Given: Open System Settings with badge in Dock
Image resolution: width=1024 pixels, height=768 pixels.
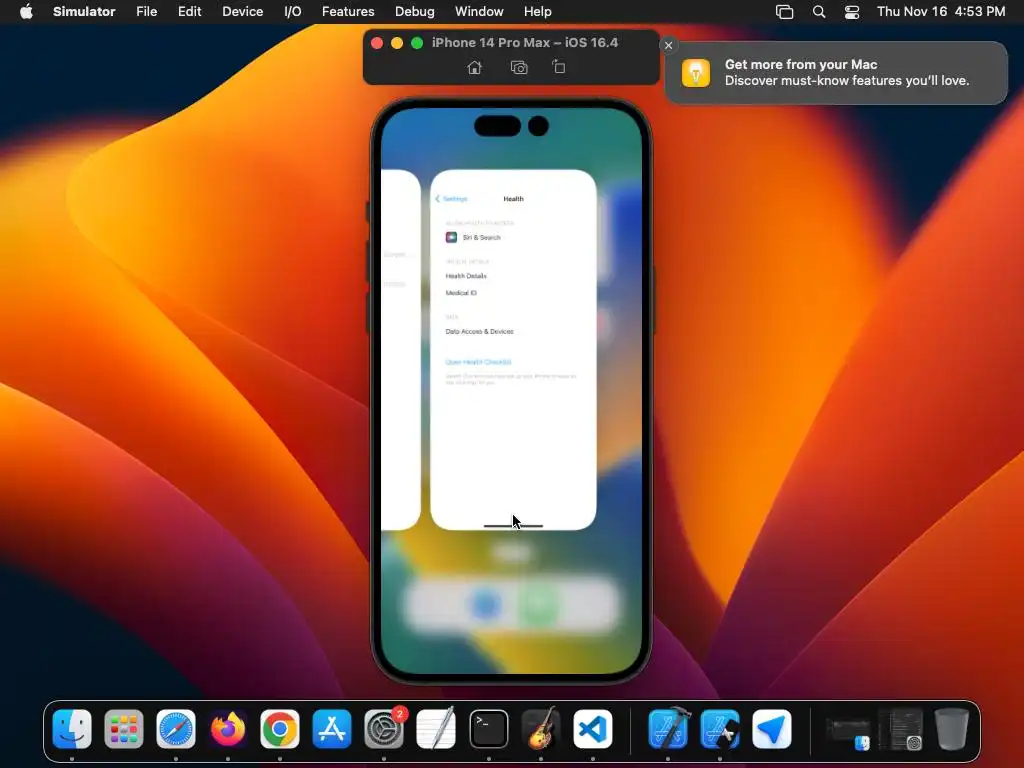Looking at the screenshot, I should pyautogui.click(x=384, y=729).
